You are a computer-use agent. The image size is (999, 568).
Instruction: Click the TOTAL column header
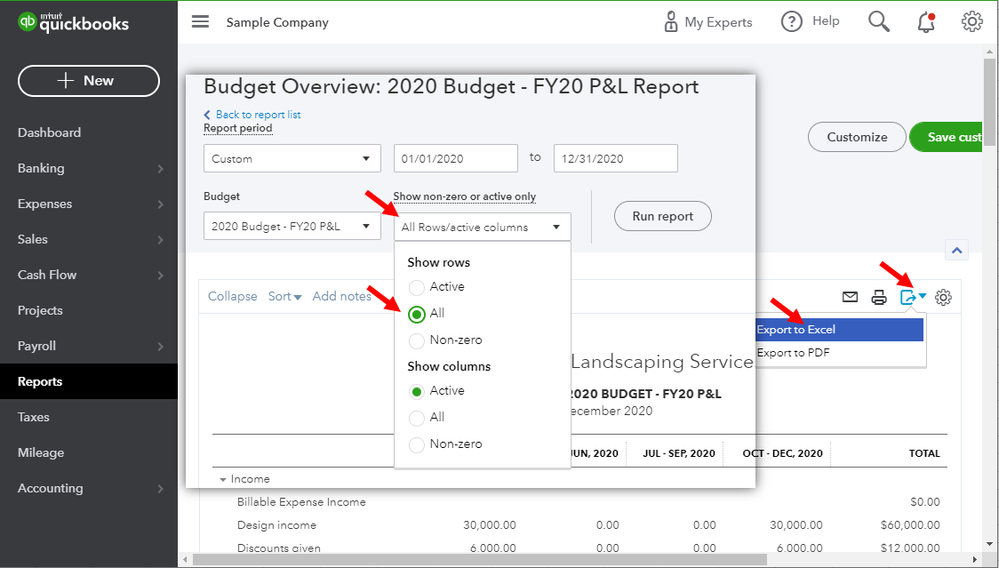click(x=924, y=453)
